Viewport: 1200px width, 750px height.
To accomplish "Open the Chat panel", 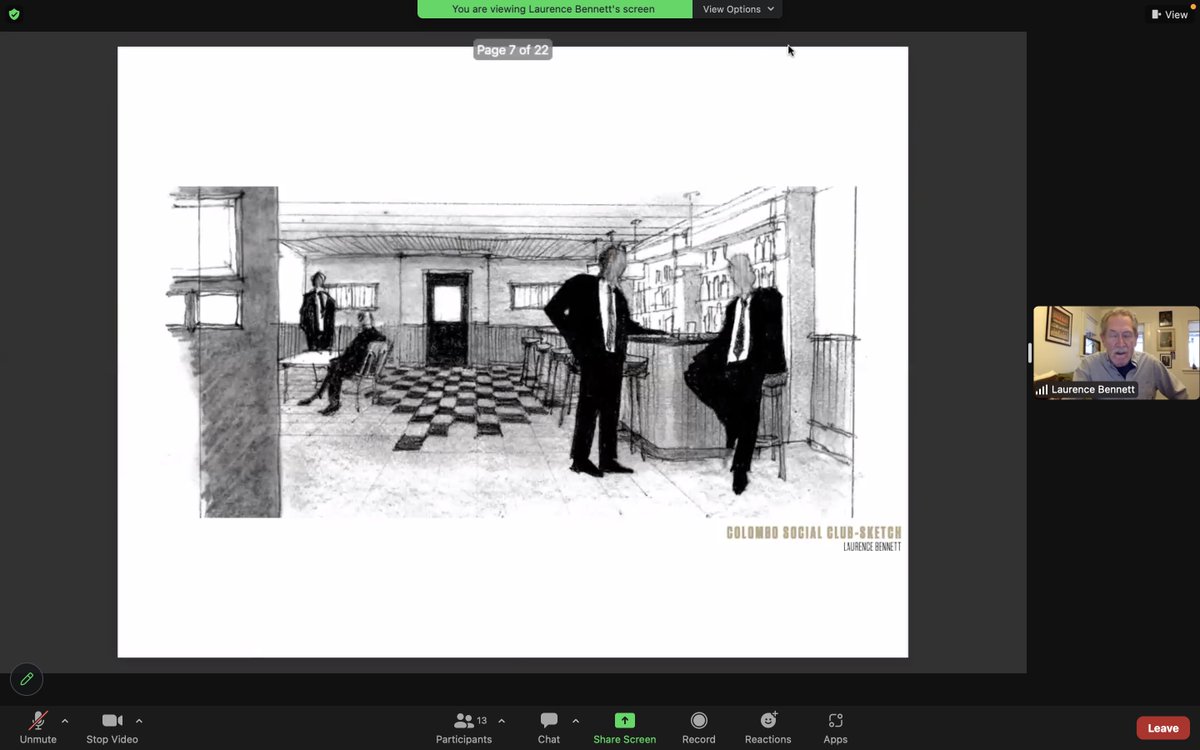I will pos(549,727).
